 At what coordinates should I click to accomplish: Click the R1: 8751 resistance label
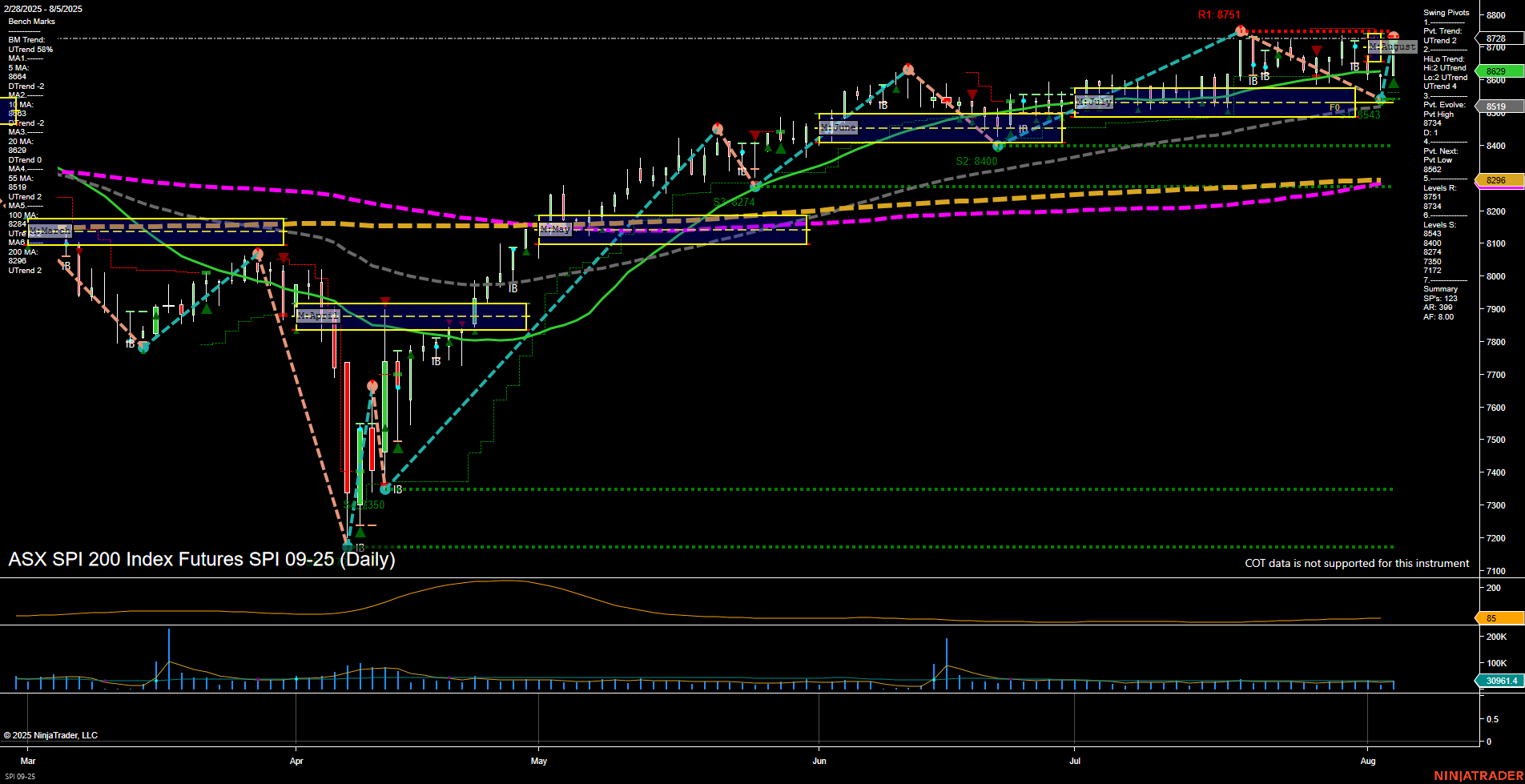[1219, 14]
